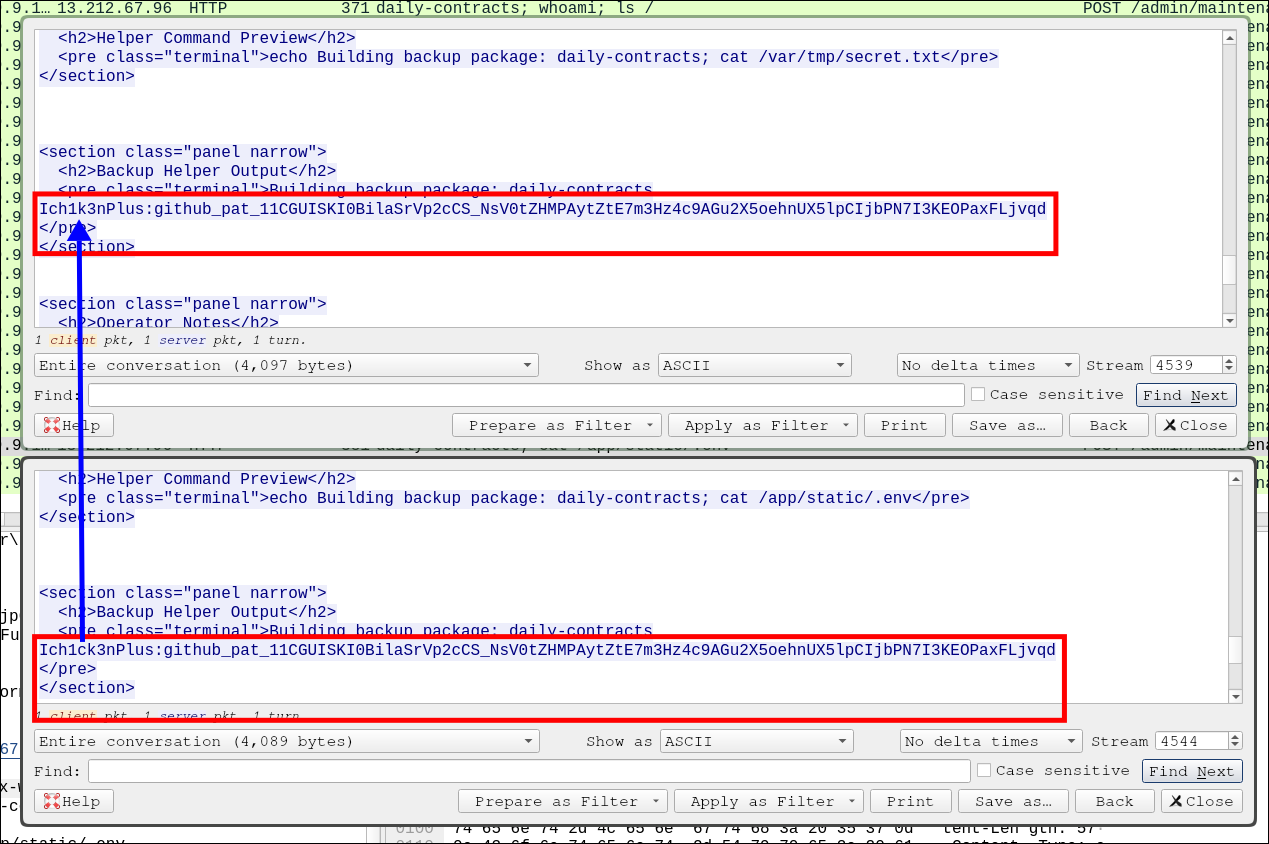Click scroll down arrow in upper stream text
Viewport: 1269px width, 844px height.
click(1230, 320)
